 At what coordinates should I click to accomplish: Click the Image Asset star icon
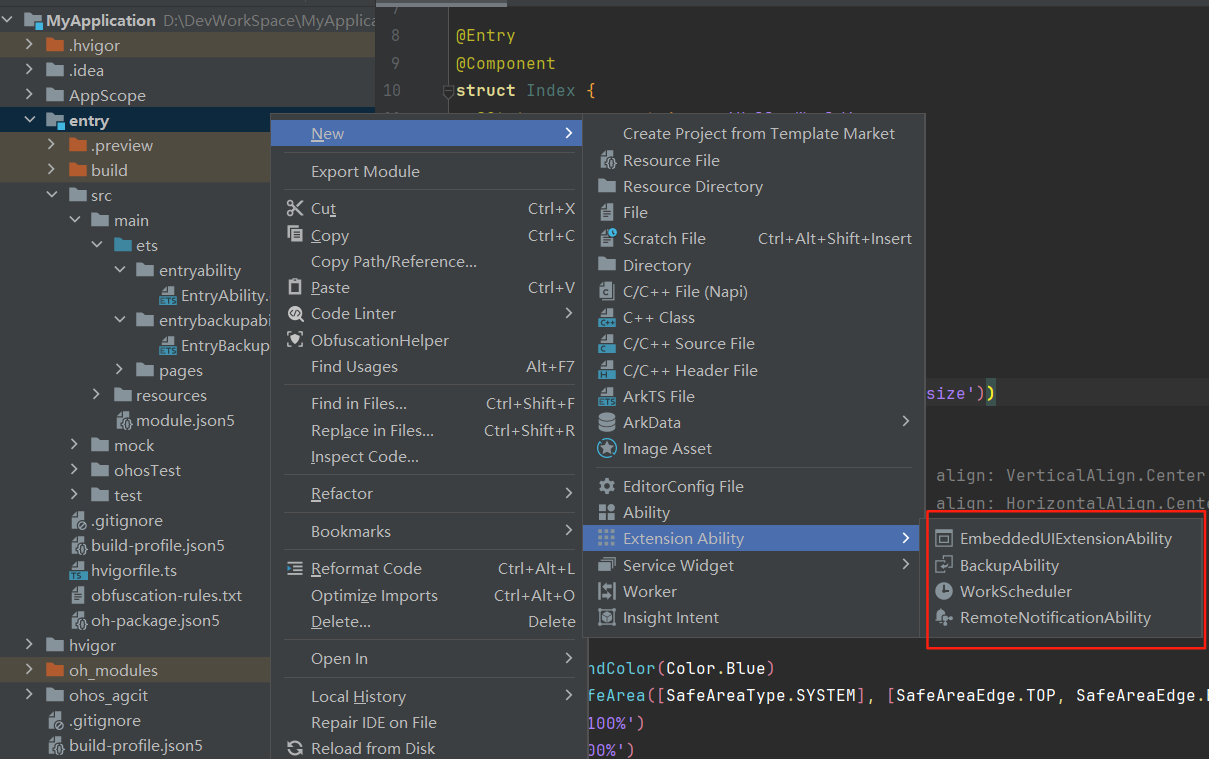[x=606, y=449]
